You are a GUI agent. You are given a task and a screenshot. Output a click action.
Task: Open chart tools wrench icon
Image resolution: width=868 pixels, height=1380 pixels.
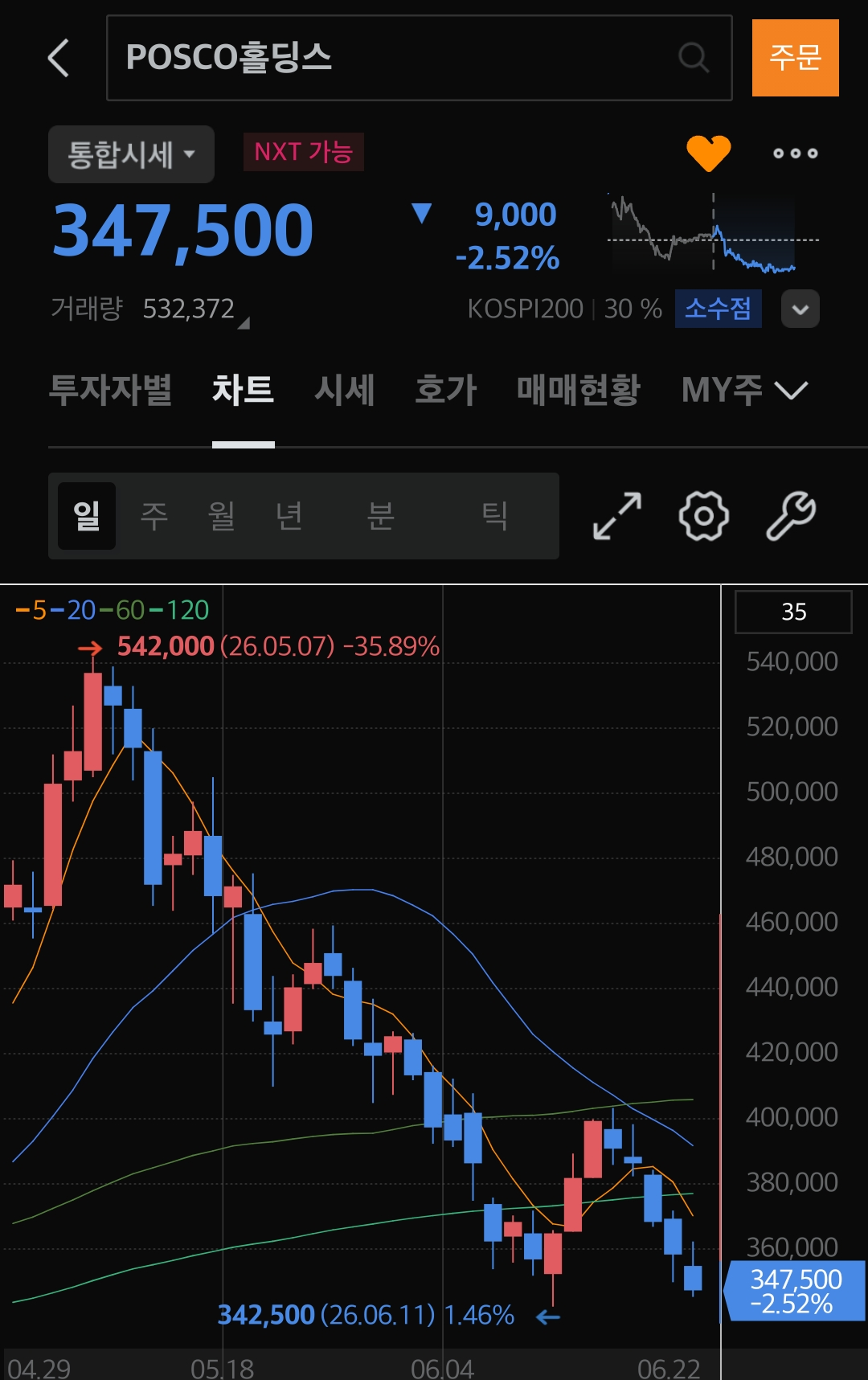click(791, 516)
